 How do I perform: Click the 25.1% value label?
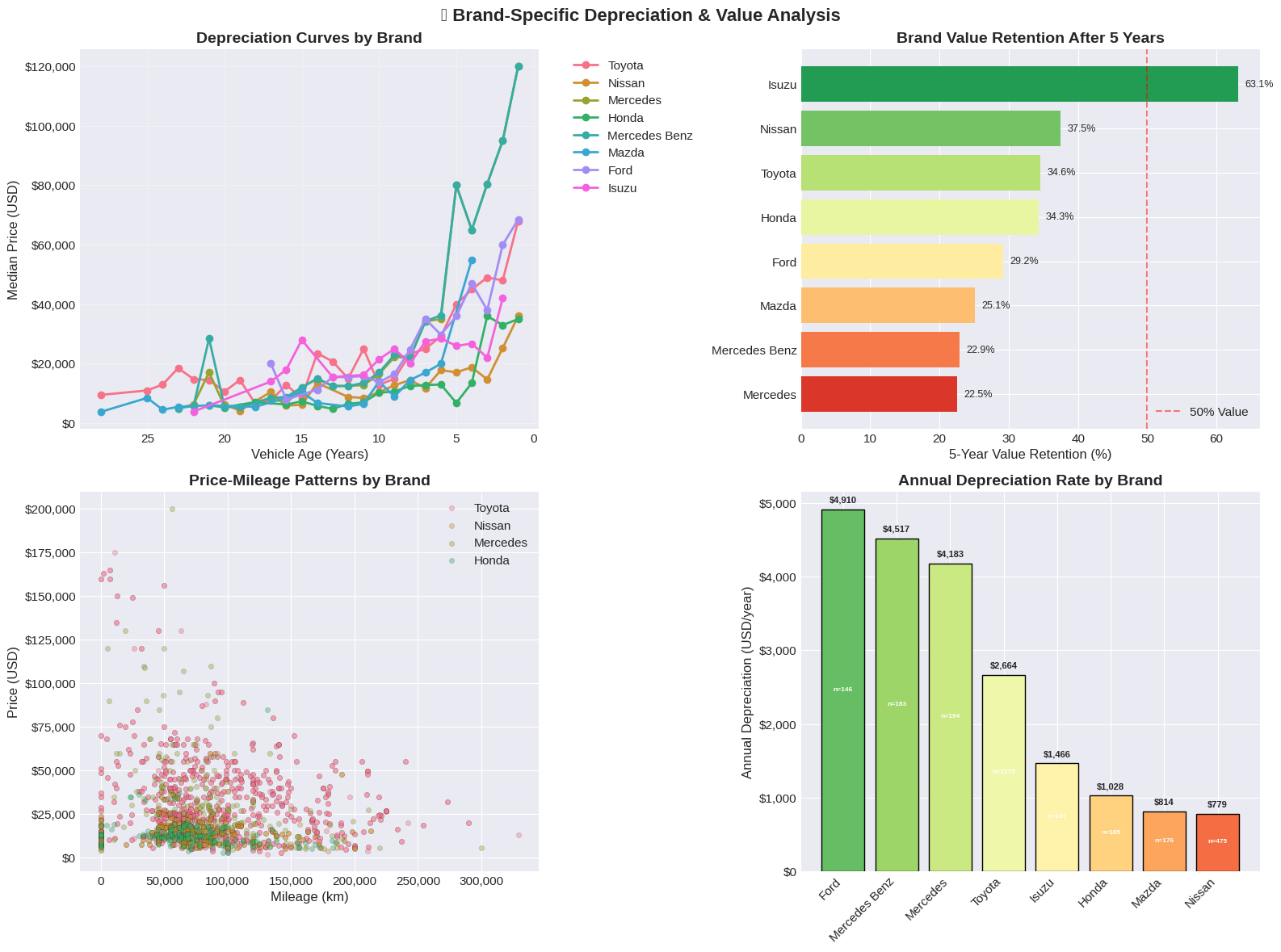pos(996,305)
